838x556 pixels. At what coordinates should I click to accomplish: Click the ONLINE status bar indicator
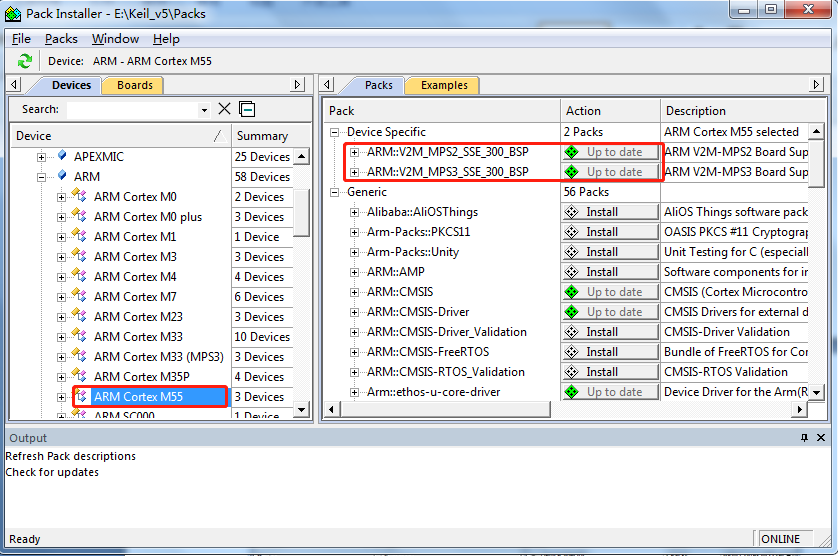pyautogui.click(x=780, y=539)
